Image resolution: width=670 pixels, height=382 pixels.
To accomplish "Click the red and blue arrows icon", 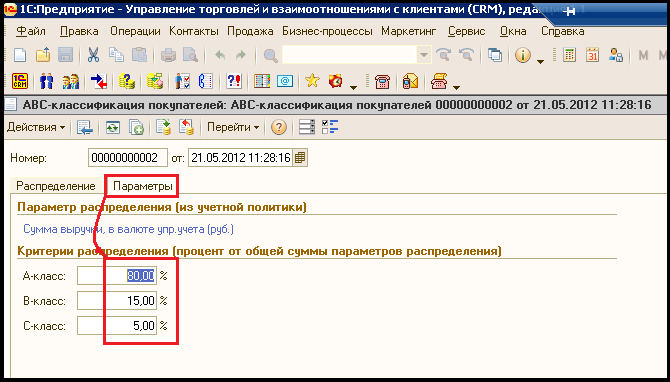I will pyautogui.click(x=99, y=81).
